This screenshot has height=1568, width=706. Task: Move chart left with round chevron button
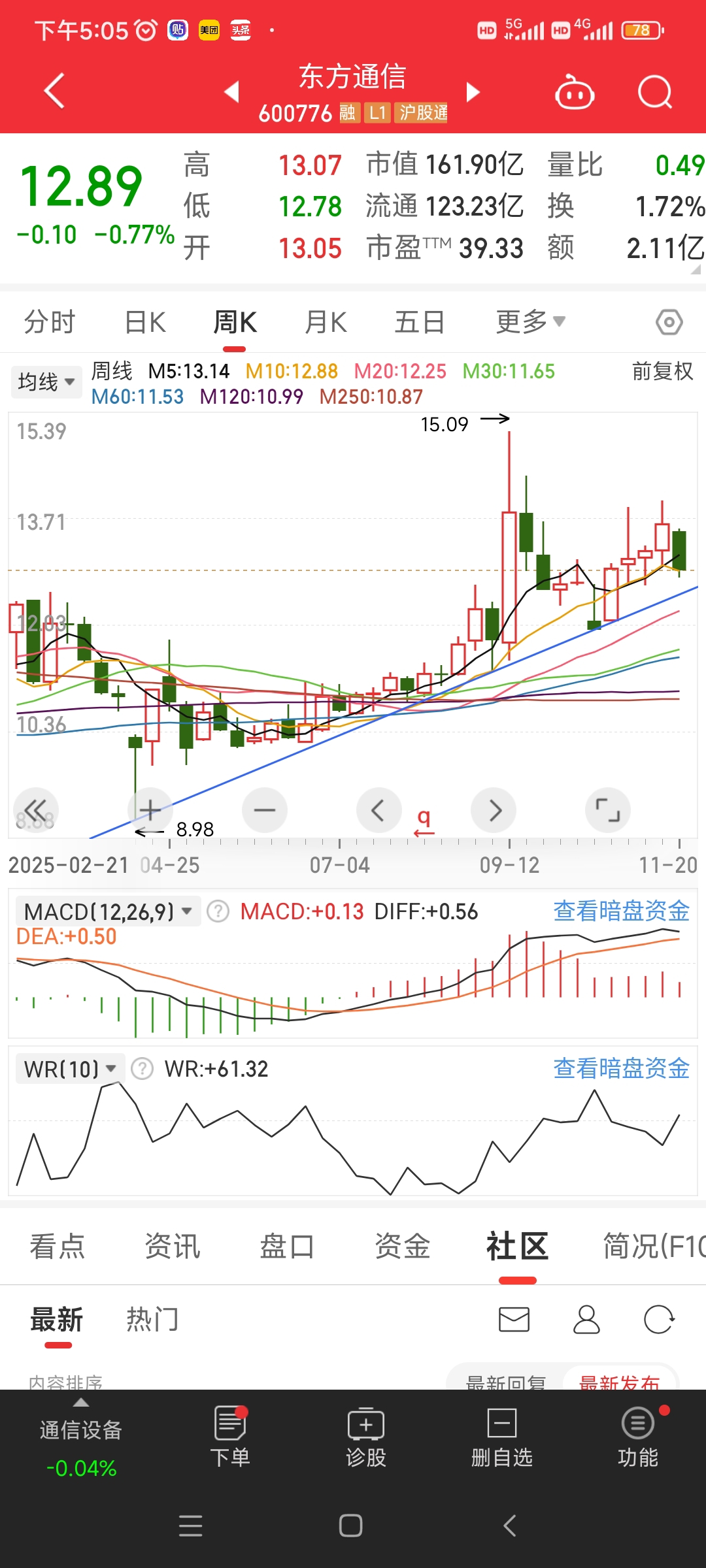379,810
